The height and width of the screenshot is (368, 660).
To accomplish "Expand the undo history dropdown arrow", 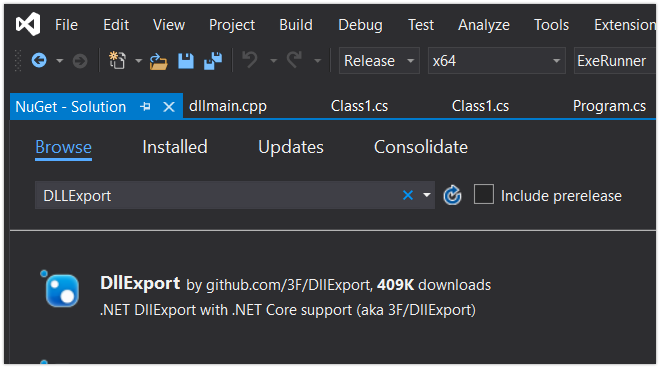I will pyautogui.click(x=274, y=61).
